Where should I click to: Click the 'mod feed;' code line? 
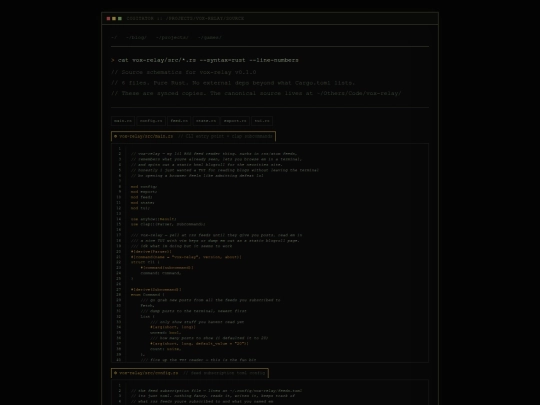(142, 197)
